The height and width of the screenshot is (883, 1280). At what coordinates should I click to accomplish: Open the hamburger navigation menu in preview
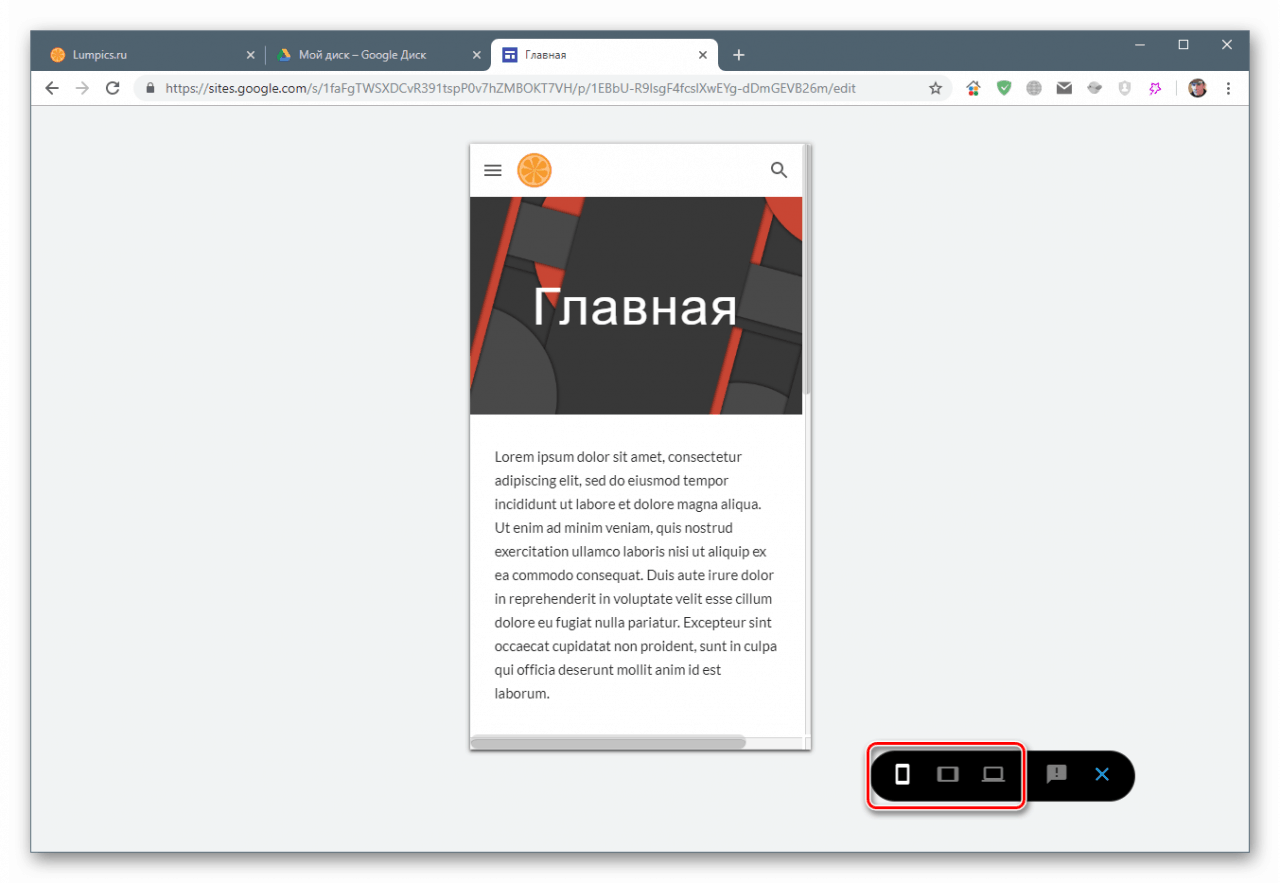pyautogui.click(x=492, y=170)
